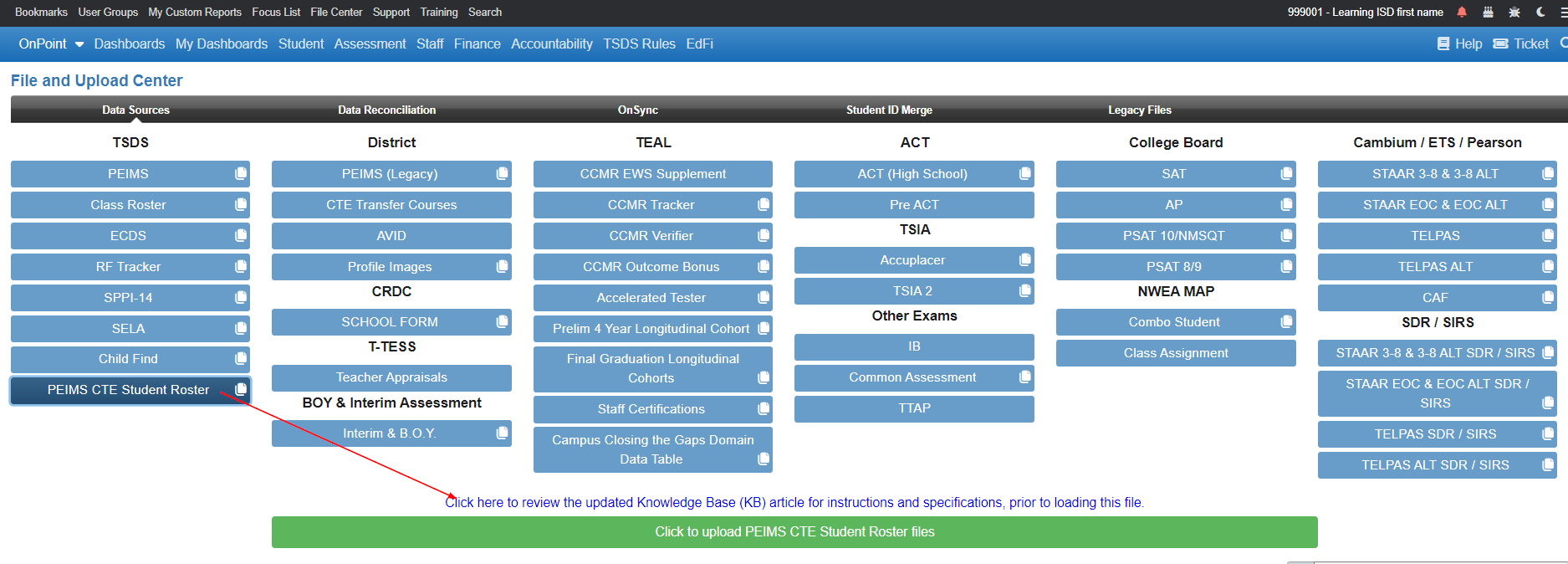Open Teacher Appraisals upload
This screenshot has width=1568, height=564.
[391, 377]
